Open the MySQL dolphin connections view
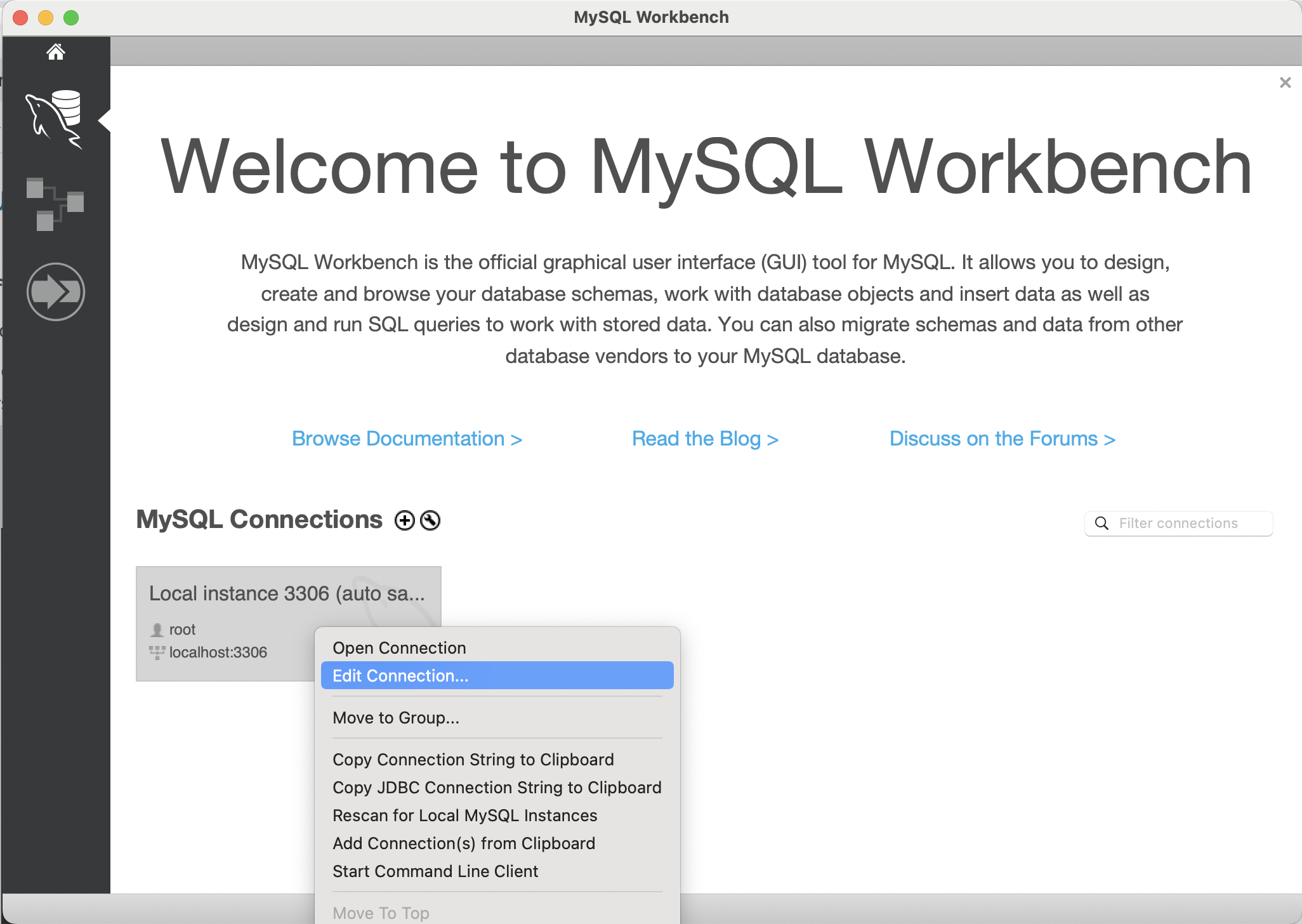 click(55, 120)
